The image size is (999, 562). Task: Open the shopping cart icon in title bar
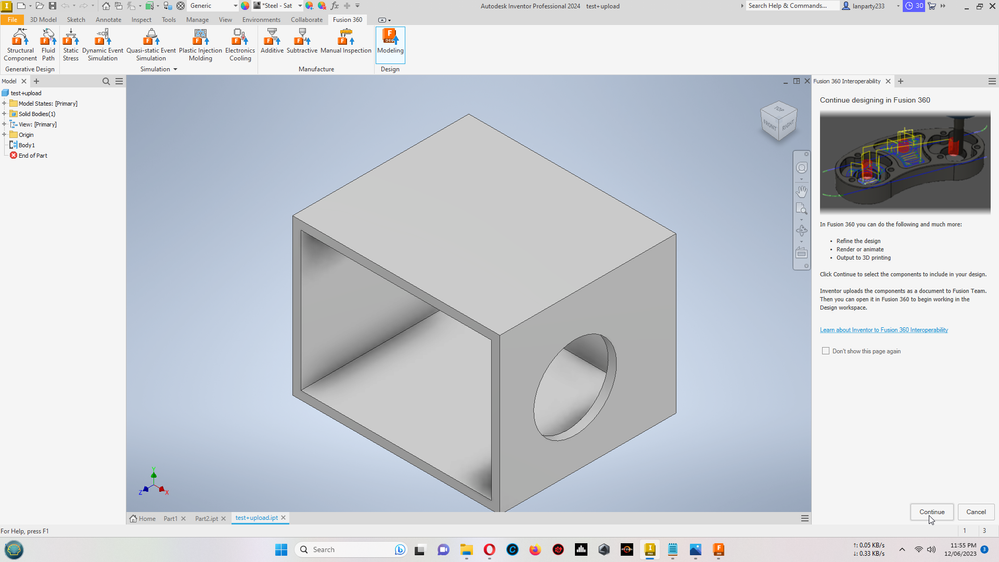point(932,6)
